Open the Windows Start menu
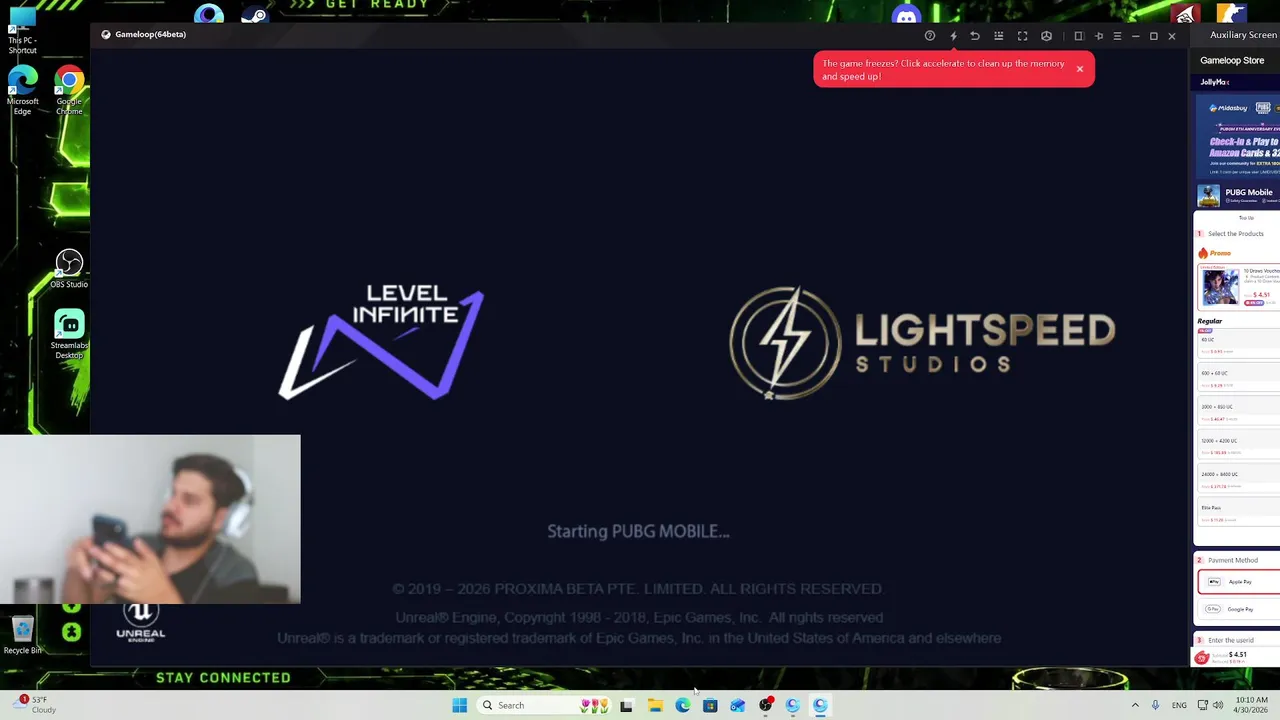The image size is (1280, 720). coord(459,705)
